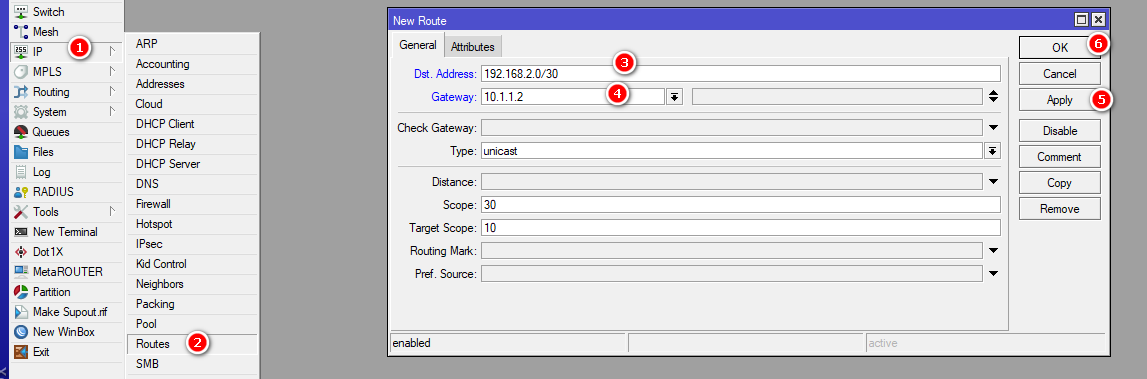Click the OK button
The image size is (1147, 379).
(1059, 48)
